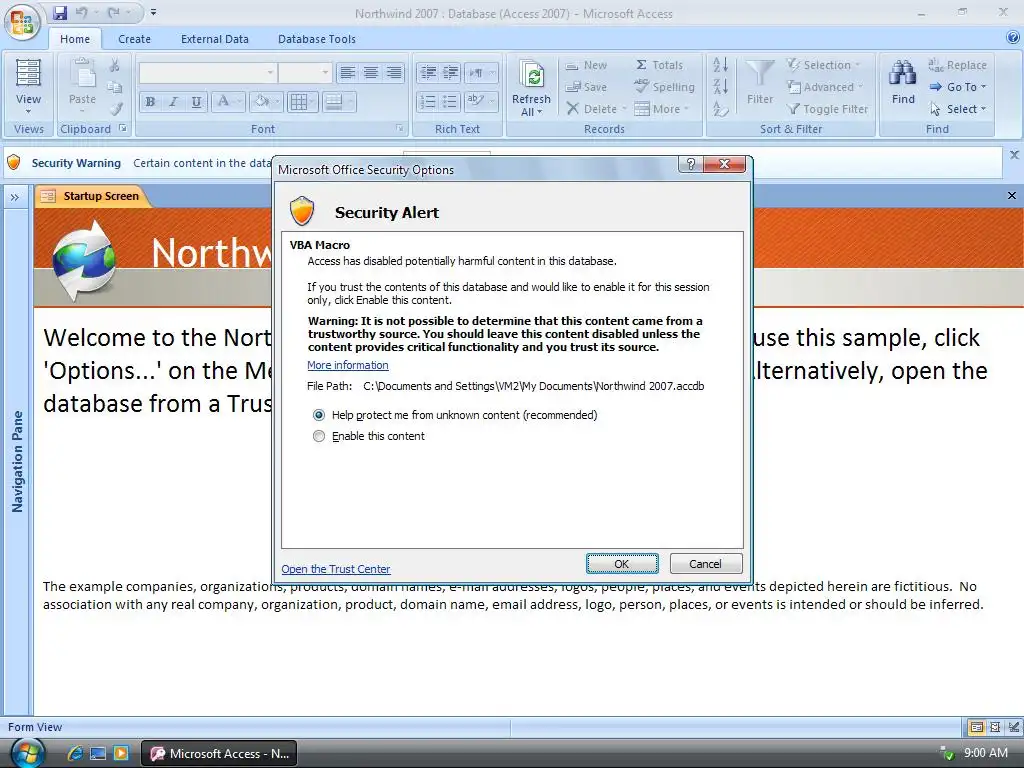Viewport: 1024px width, 768px height.
Task: Click the Center alignment icon
Action: click(x=370, y=72)
